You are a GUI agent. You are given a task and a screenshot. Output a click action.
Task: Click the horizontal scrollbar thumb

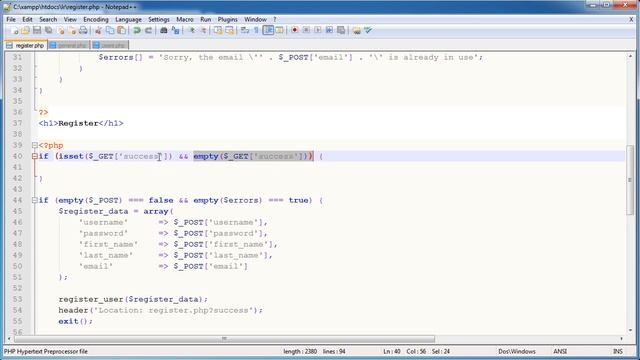pos(224,339)
